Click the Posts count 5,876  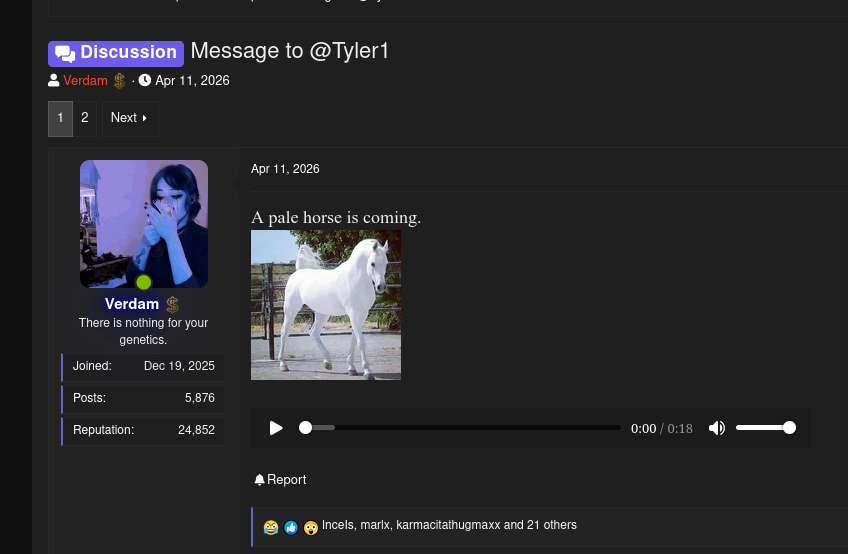pyautogui.click(x=200, y=398)
